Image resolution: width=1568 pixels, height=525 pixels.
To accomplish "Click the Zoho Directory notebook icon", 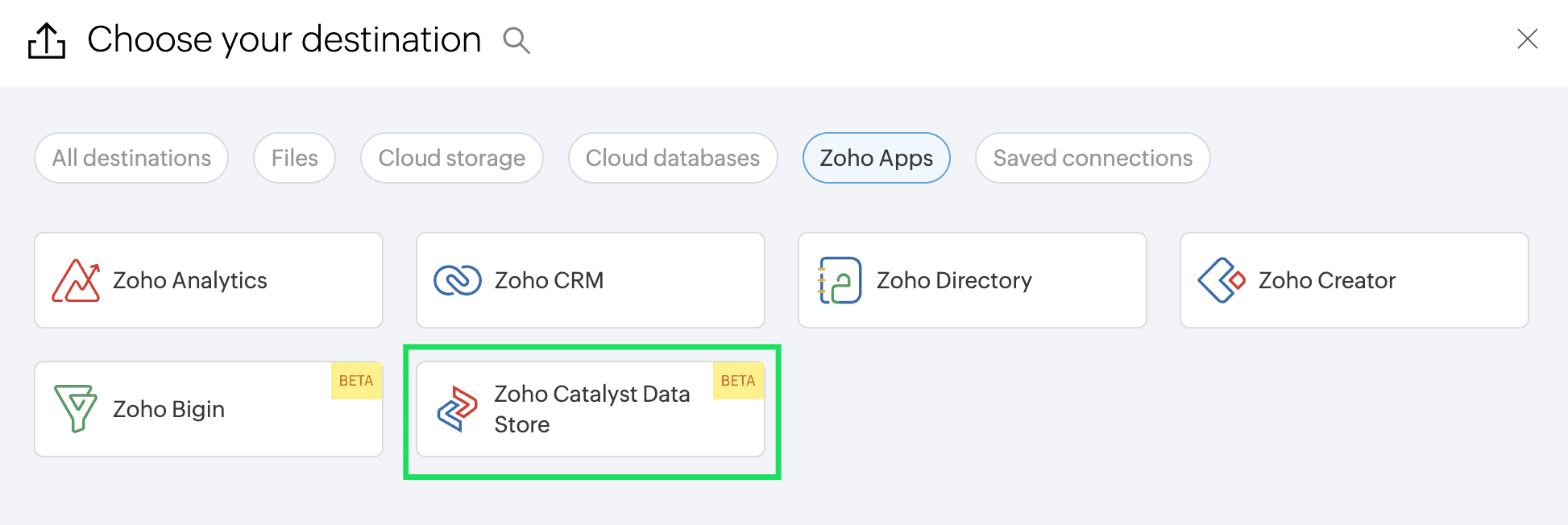I will [840, 280].
